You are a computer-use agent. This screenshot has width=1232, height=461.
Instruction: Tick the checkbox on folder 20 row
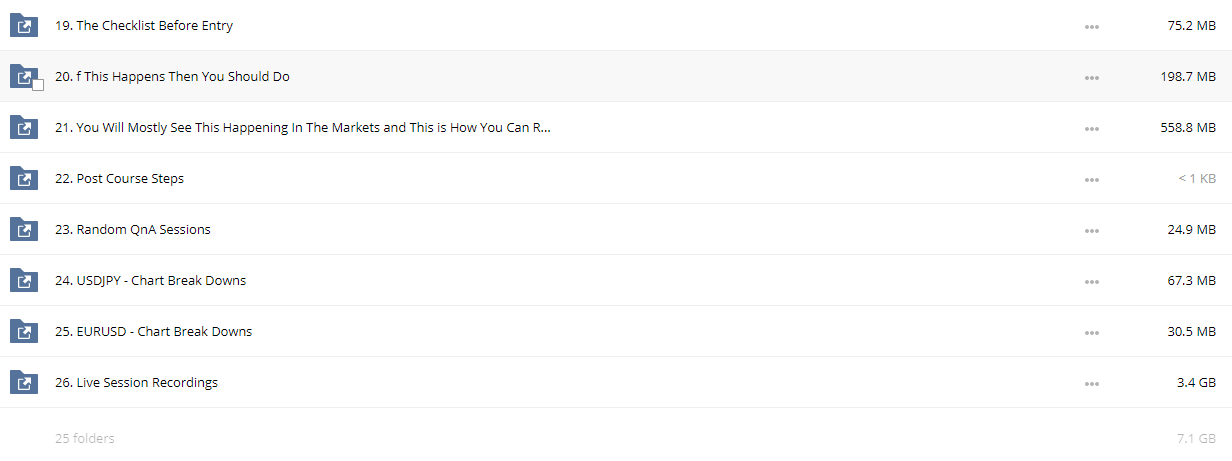38,85
